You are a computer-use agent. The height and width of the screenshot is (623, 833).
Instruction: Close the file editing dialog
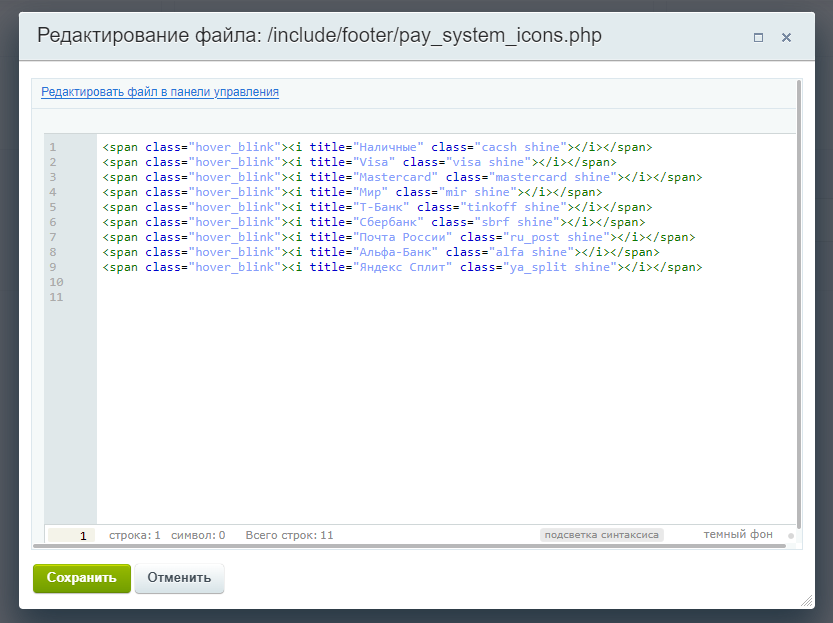pyautogui.click(x=786, y=37)
